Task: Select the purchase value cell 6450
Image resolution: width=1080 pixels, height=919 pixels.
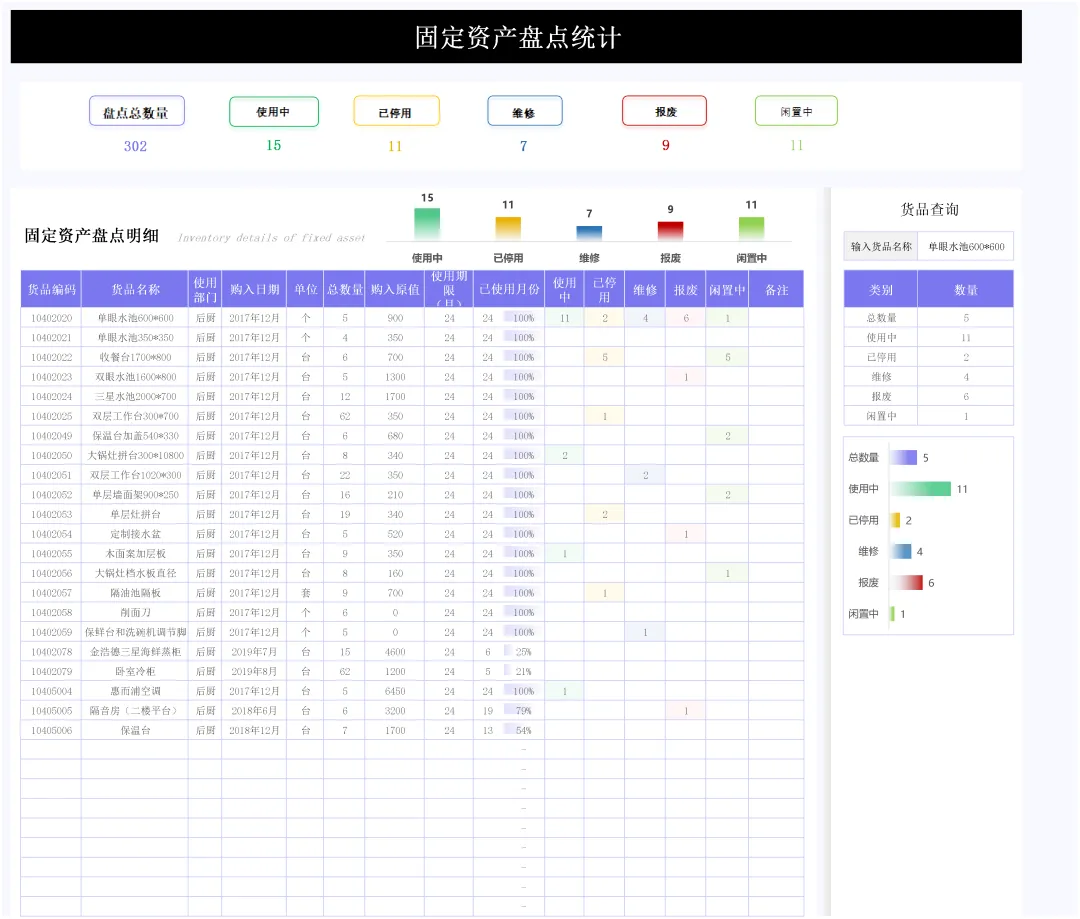Action: (395, 691)
